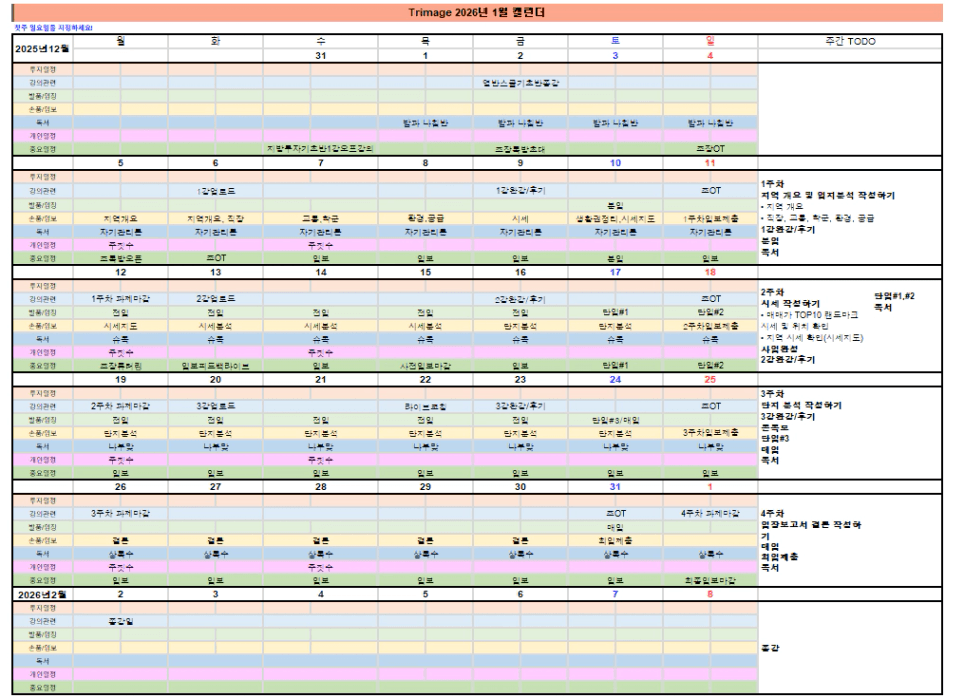This screenshot has height=698, width=964.
Task: Select the red date cell 25
Action: point(710,379)
